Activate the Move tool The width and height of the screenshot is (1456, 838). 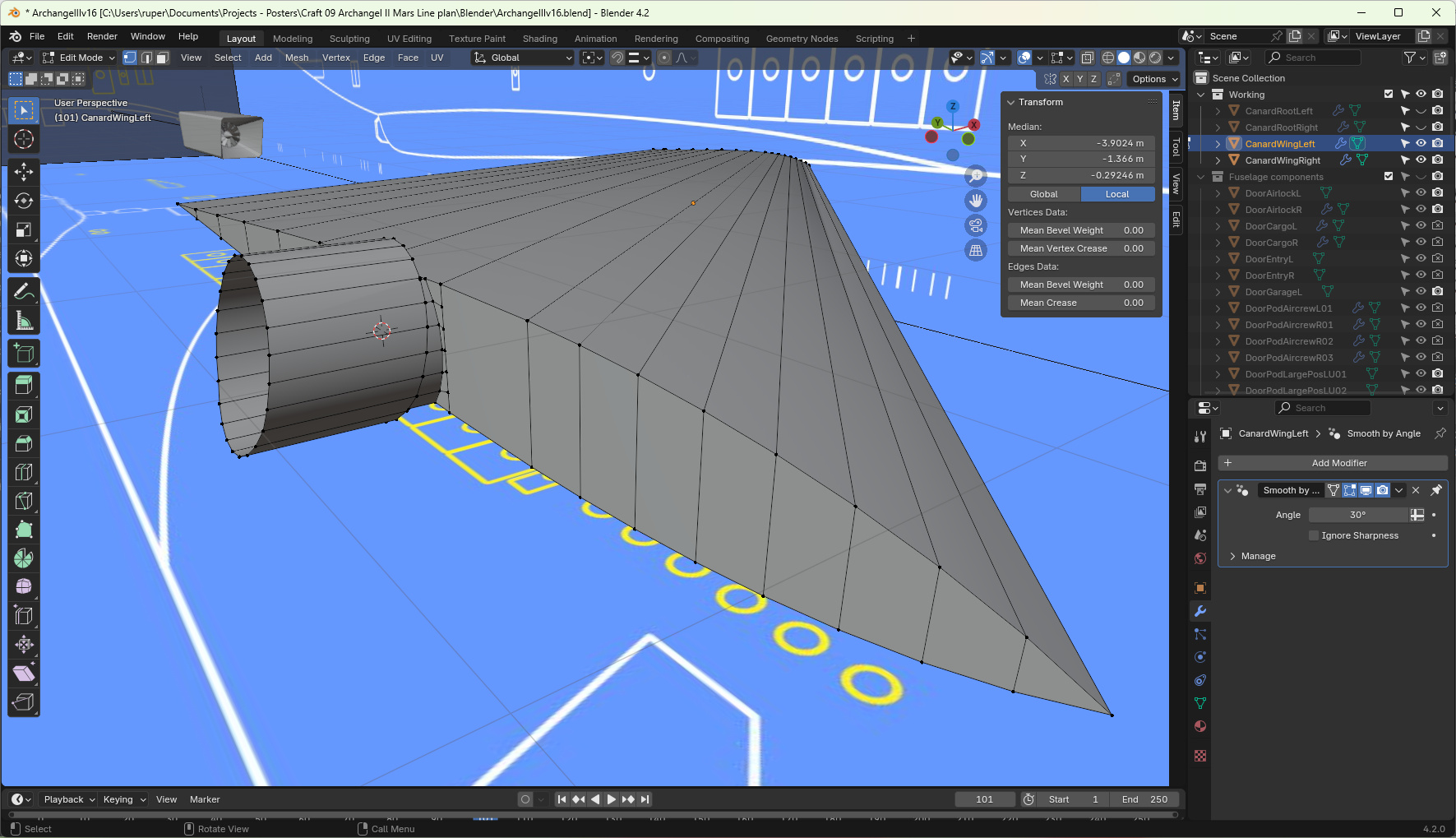pyautogui.click(x=24, y=171)
